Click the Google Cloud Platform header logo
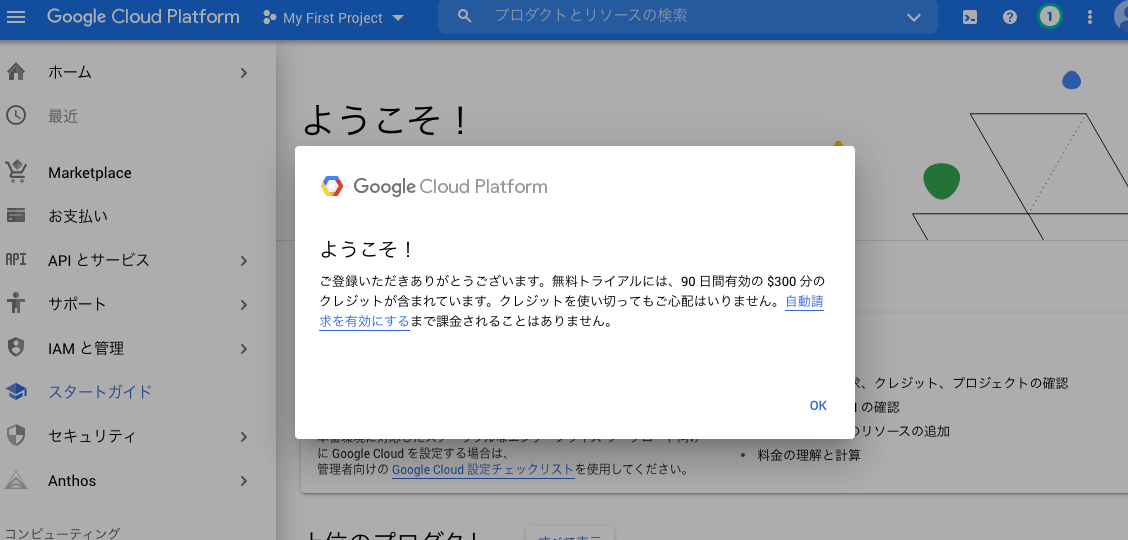Viewport: 1128px width, 540px height. pos(143,17)
